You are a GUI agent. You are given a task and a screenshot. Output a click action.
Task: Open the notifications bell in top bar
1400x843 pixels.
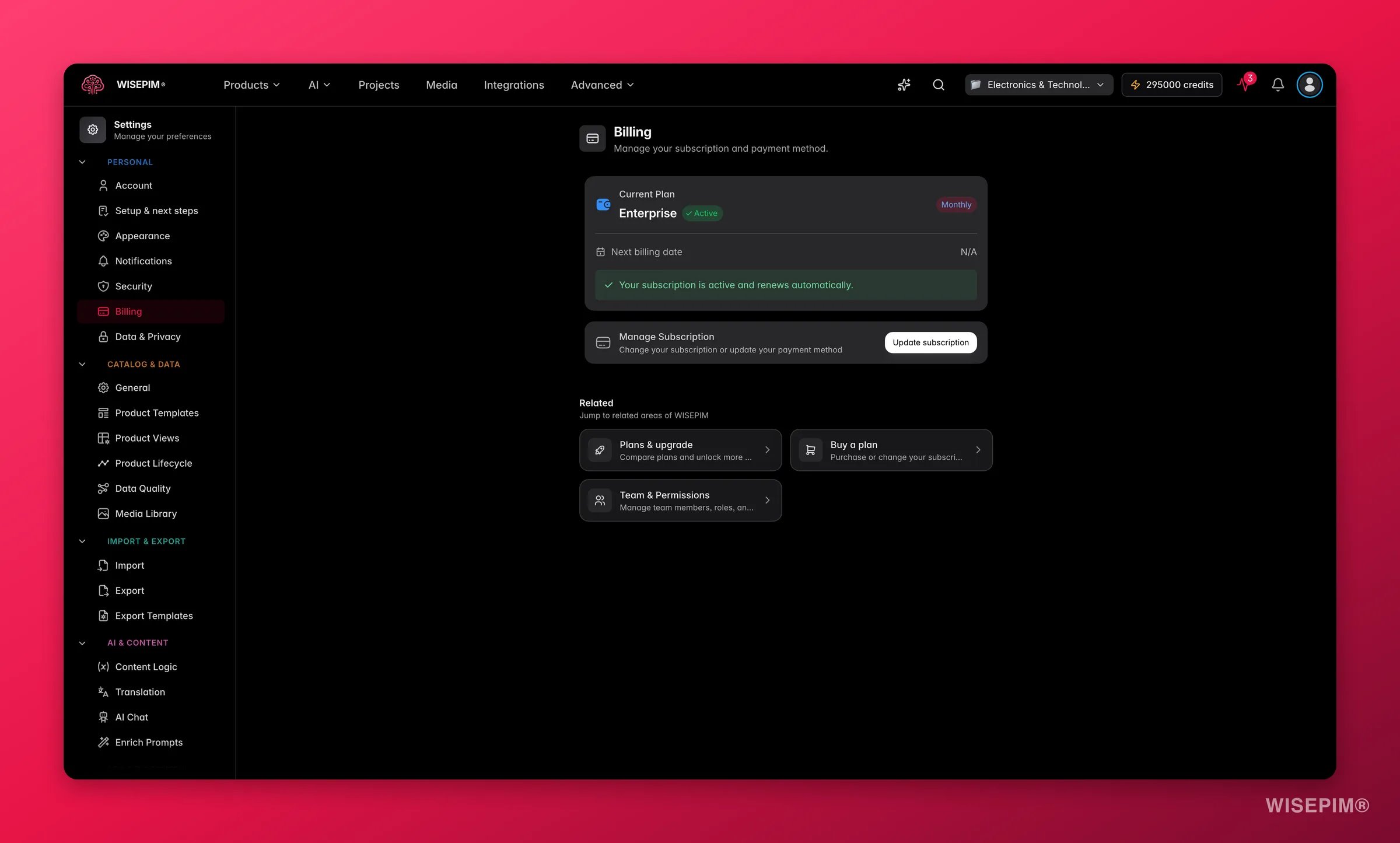(1277, 85)
